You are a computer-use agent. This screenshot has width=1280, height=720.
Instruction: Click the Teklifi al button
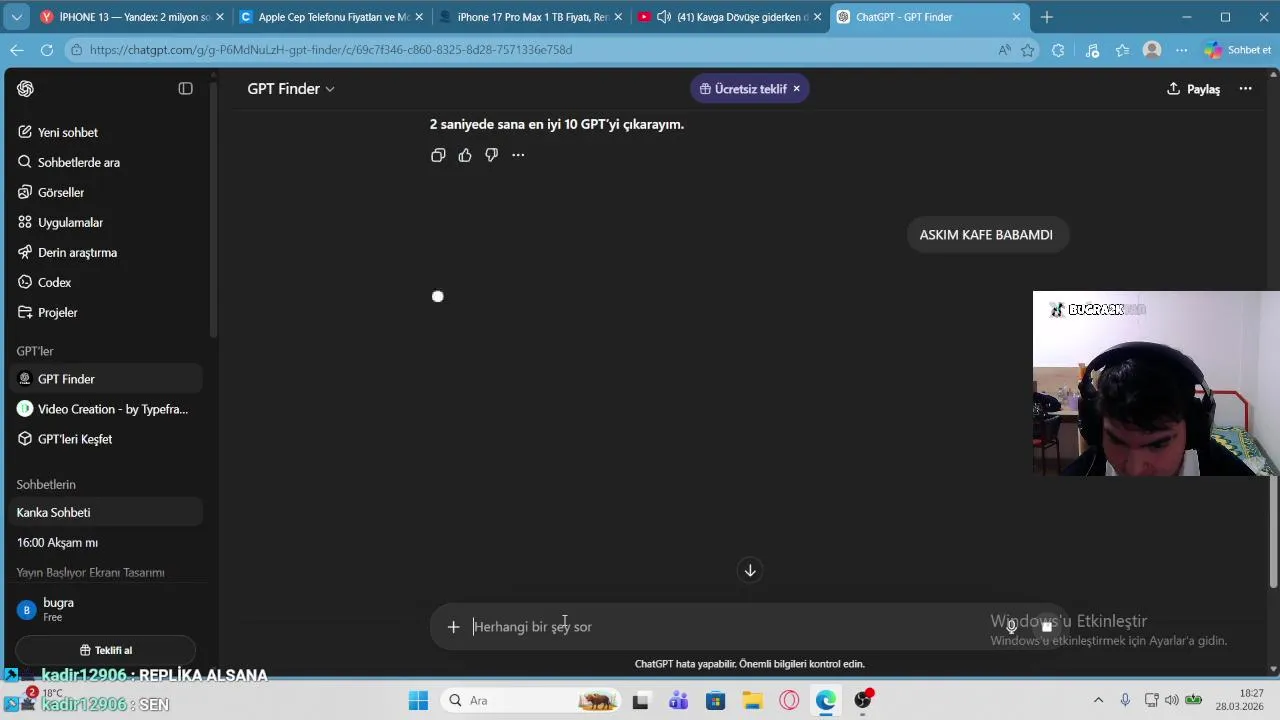(x=105, y=650)
